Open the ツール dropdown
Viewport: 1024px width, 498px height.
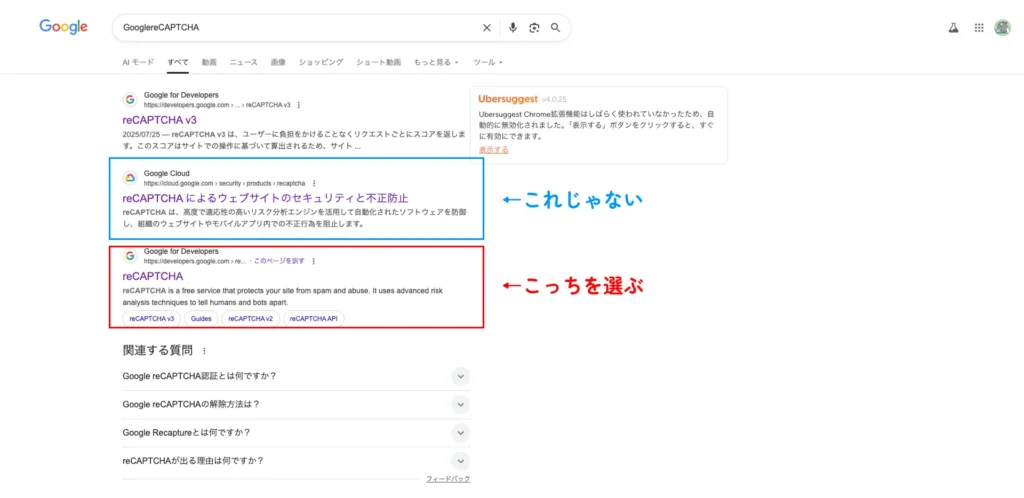[x=487, y=62]
